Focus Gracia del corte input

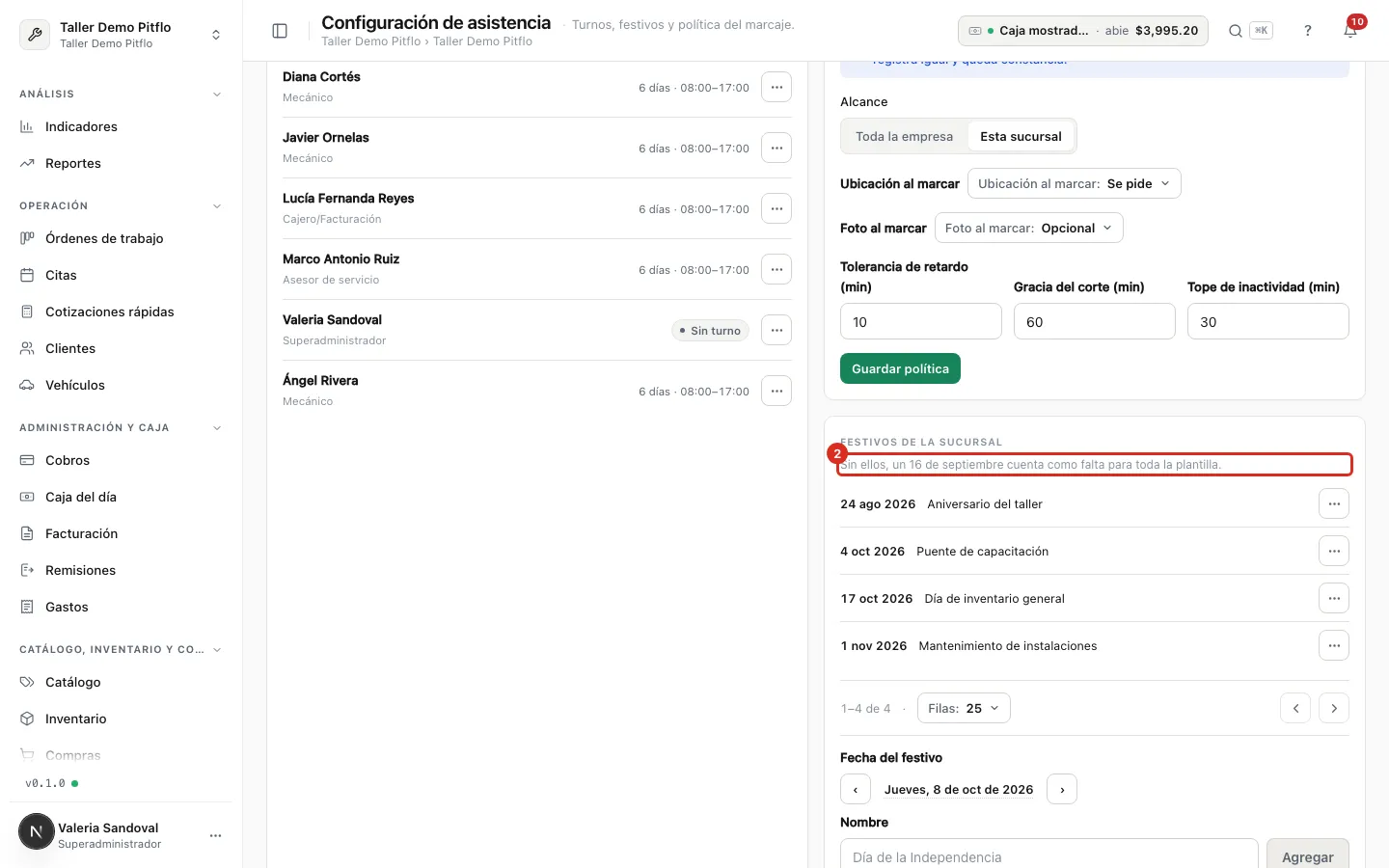click(x=1095, y=321)
